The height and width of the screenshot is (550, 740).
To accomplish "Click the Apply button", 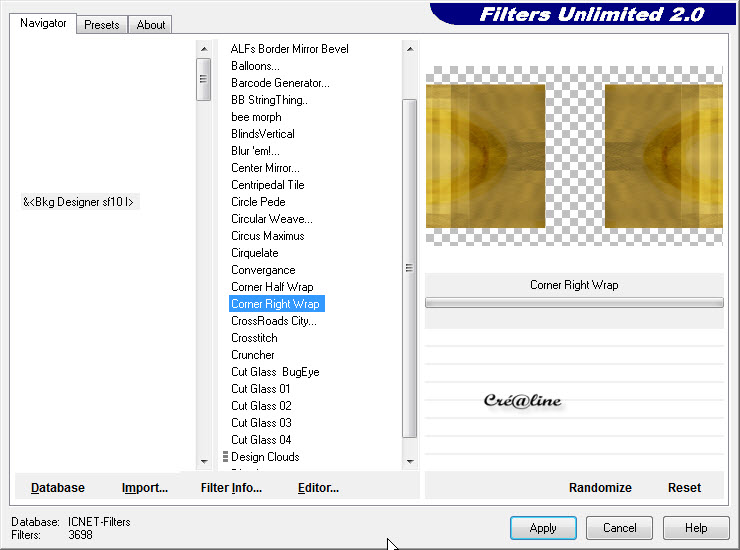I will pyautogui.click(x=543, y=528).
